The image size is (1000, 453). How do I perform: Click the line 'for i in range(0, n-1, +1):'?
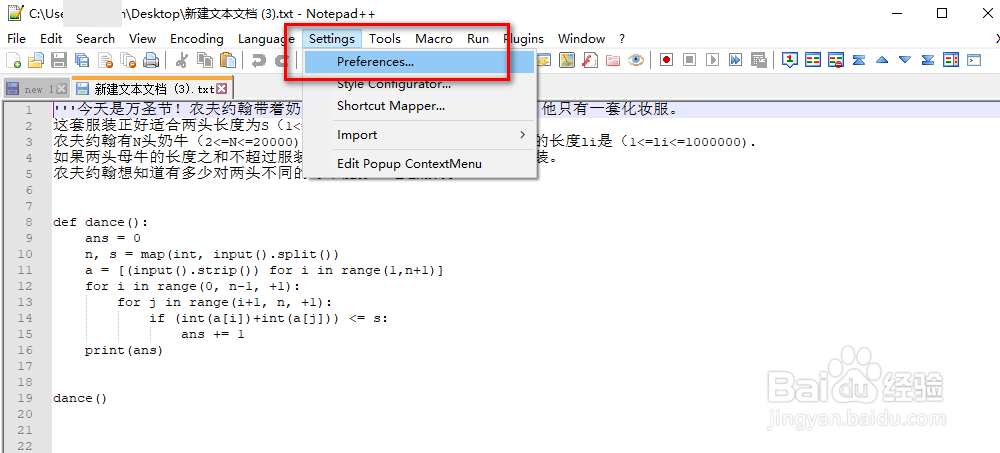click(192, 286)
